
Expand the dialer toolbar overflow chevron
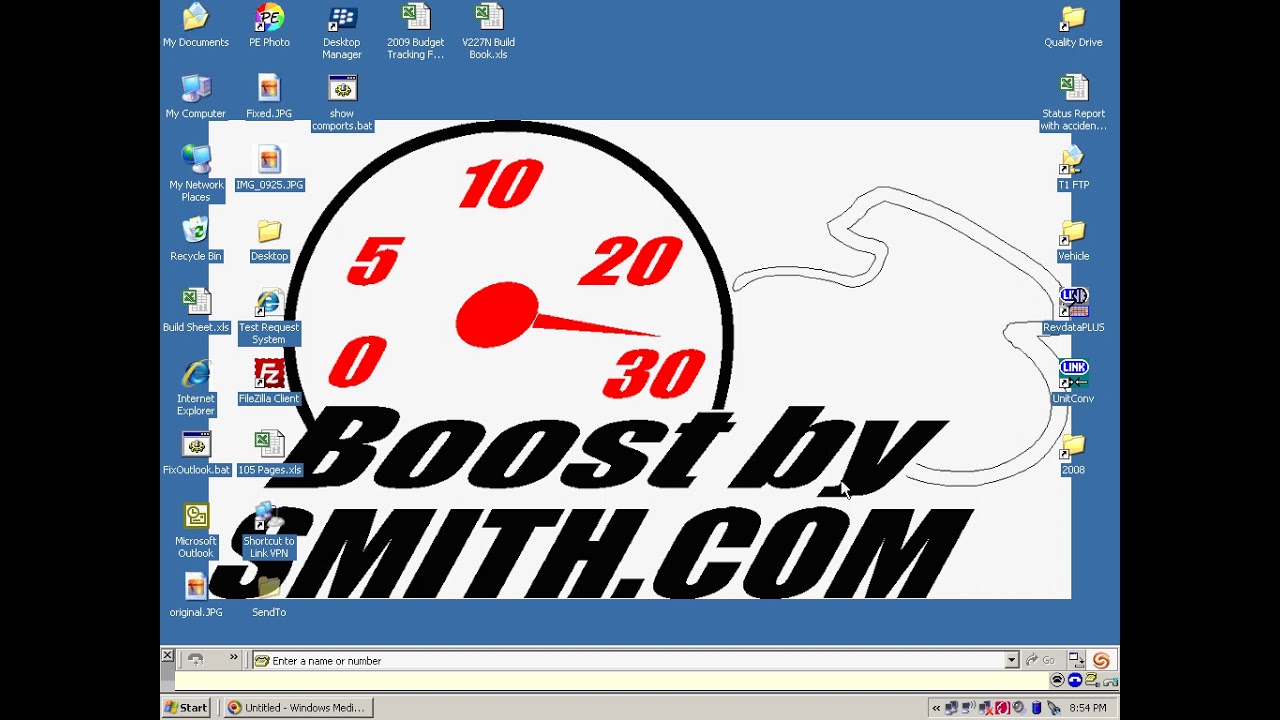(x=234, y=657)
